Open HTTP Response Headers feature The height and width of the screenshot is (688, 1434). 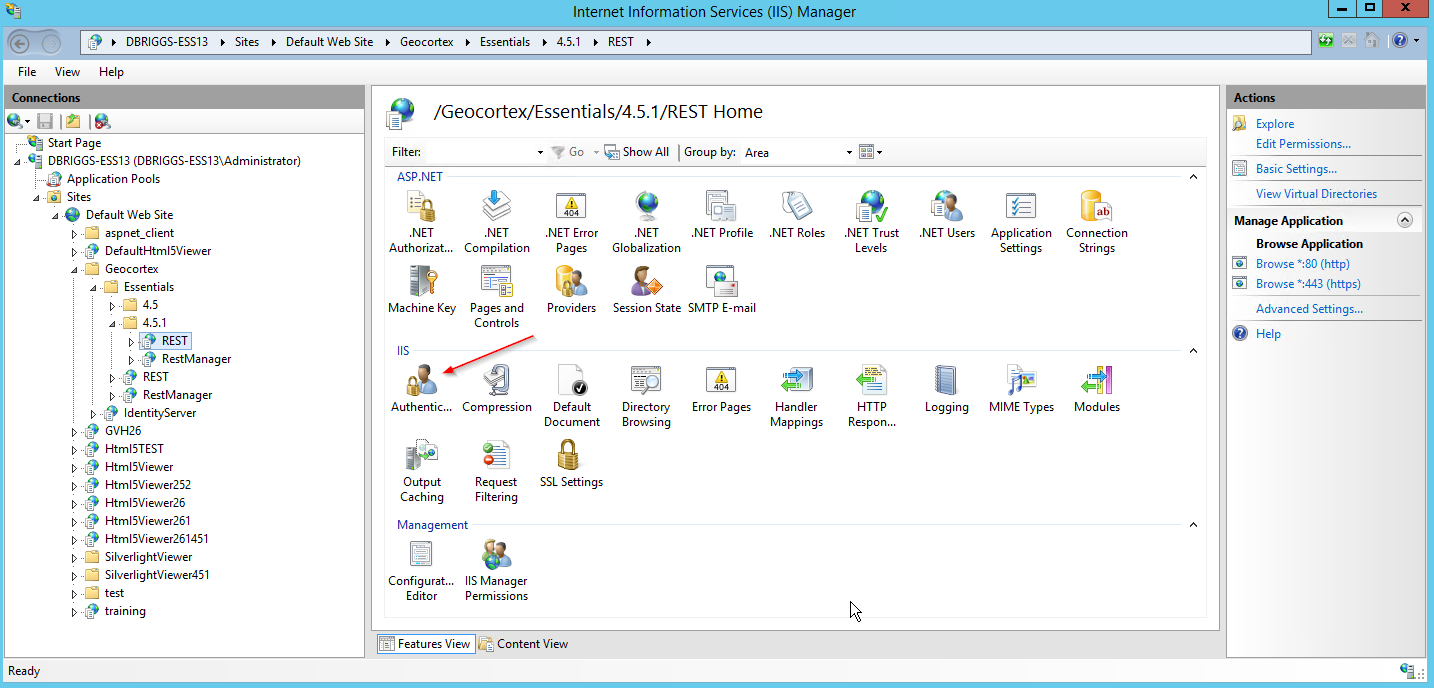(x=871, y=396)
